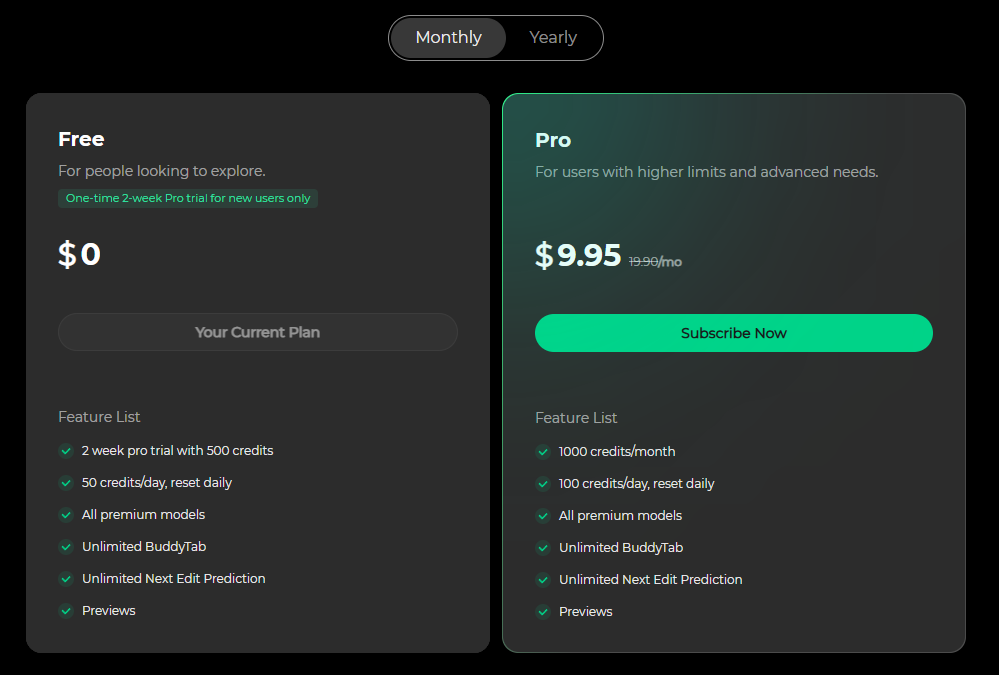Click checkmark beside 50 credits/day
This screenshot has width=999, height=675.
tap(66, 483)
